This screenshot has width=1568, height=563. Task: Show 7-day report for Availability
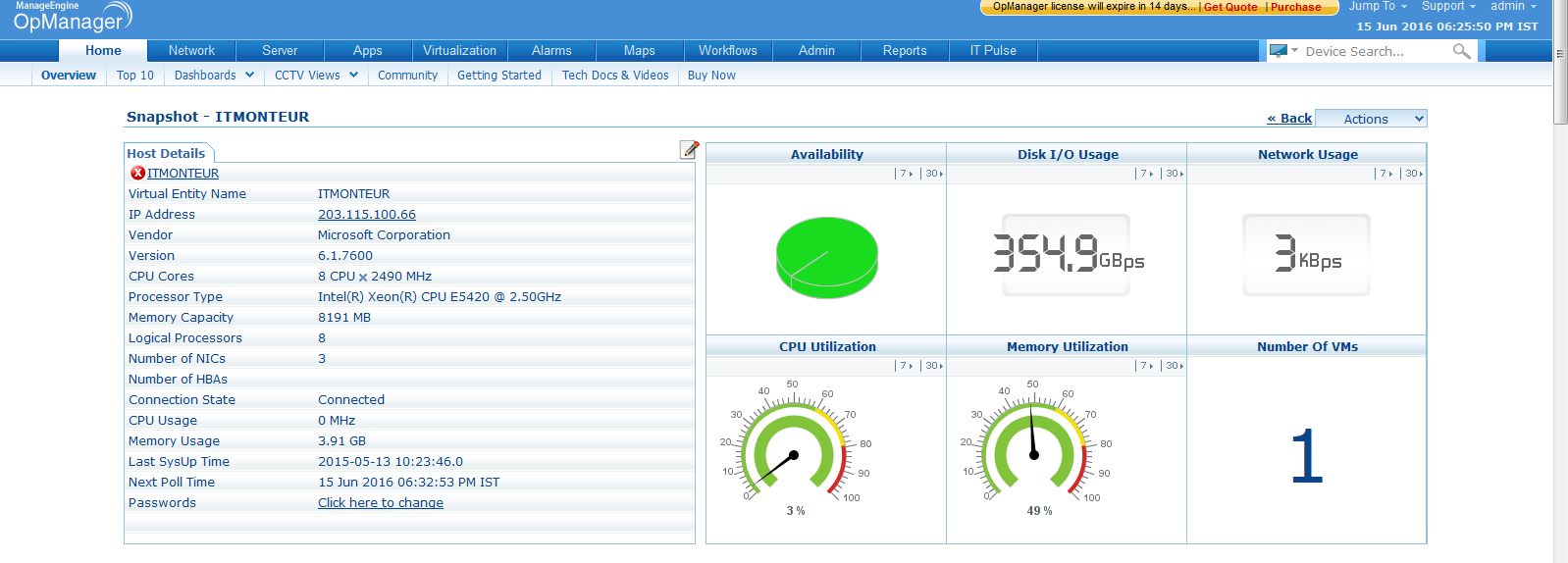pos(905,174)
